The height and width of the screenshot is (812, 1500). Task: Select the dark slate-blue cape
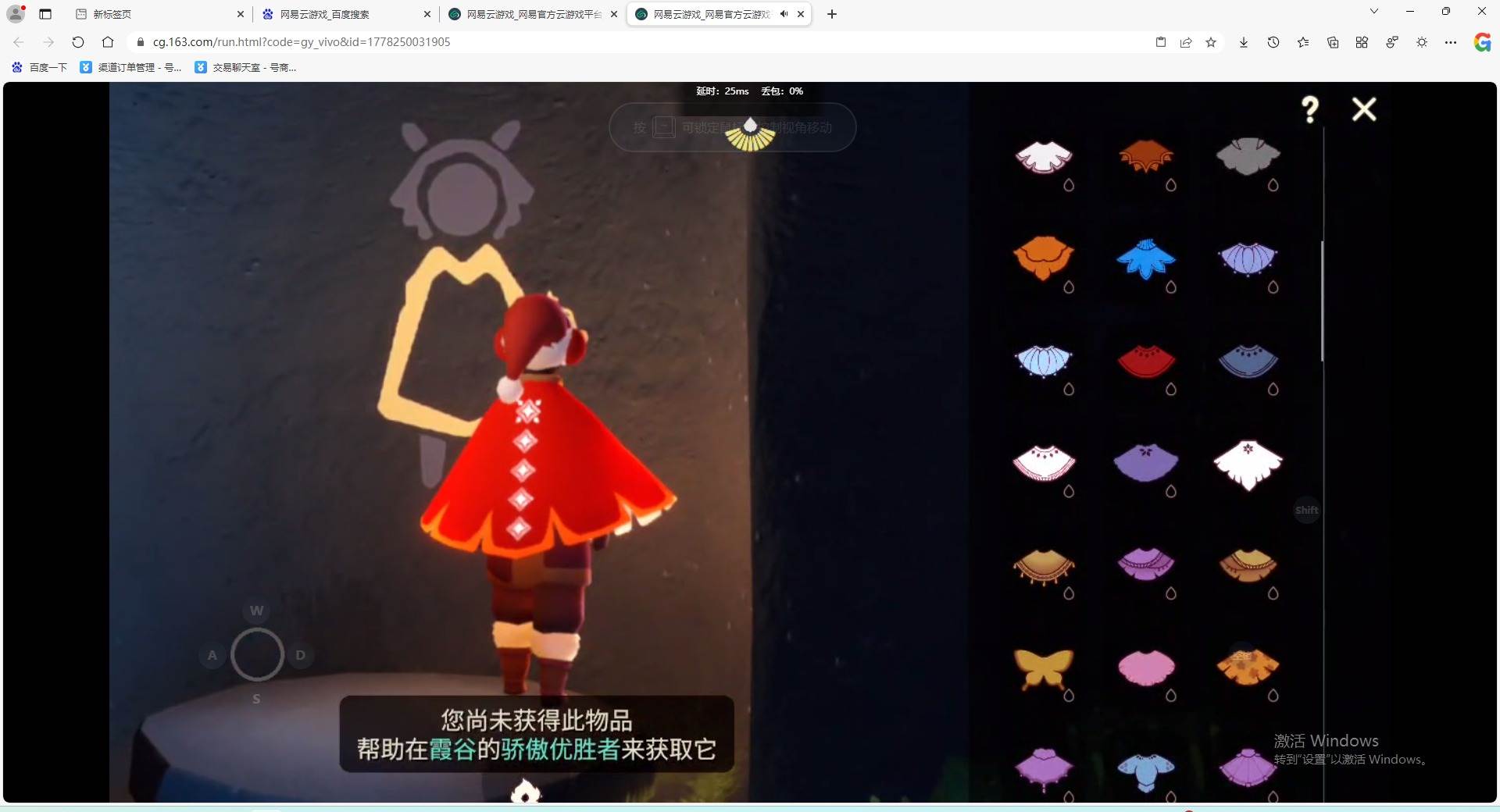(1248, 361)
